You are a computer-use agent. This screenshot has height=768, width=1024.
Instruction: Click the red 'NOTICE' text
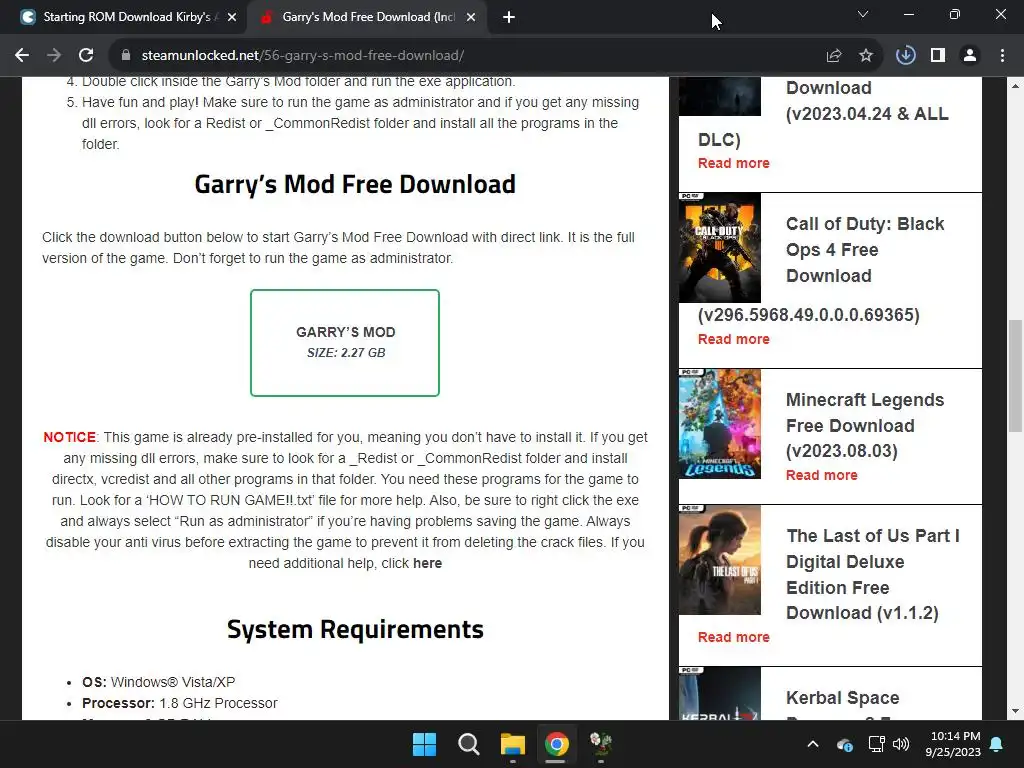tap(69, 437)
